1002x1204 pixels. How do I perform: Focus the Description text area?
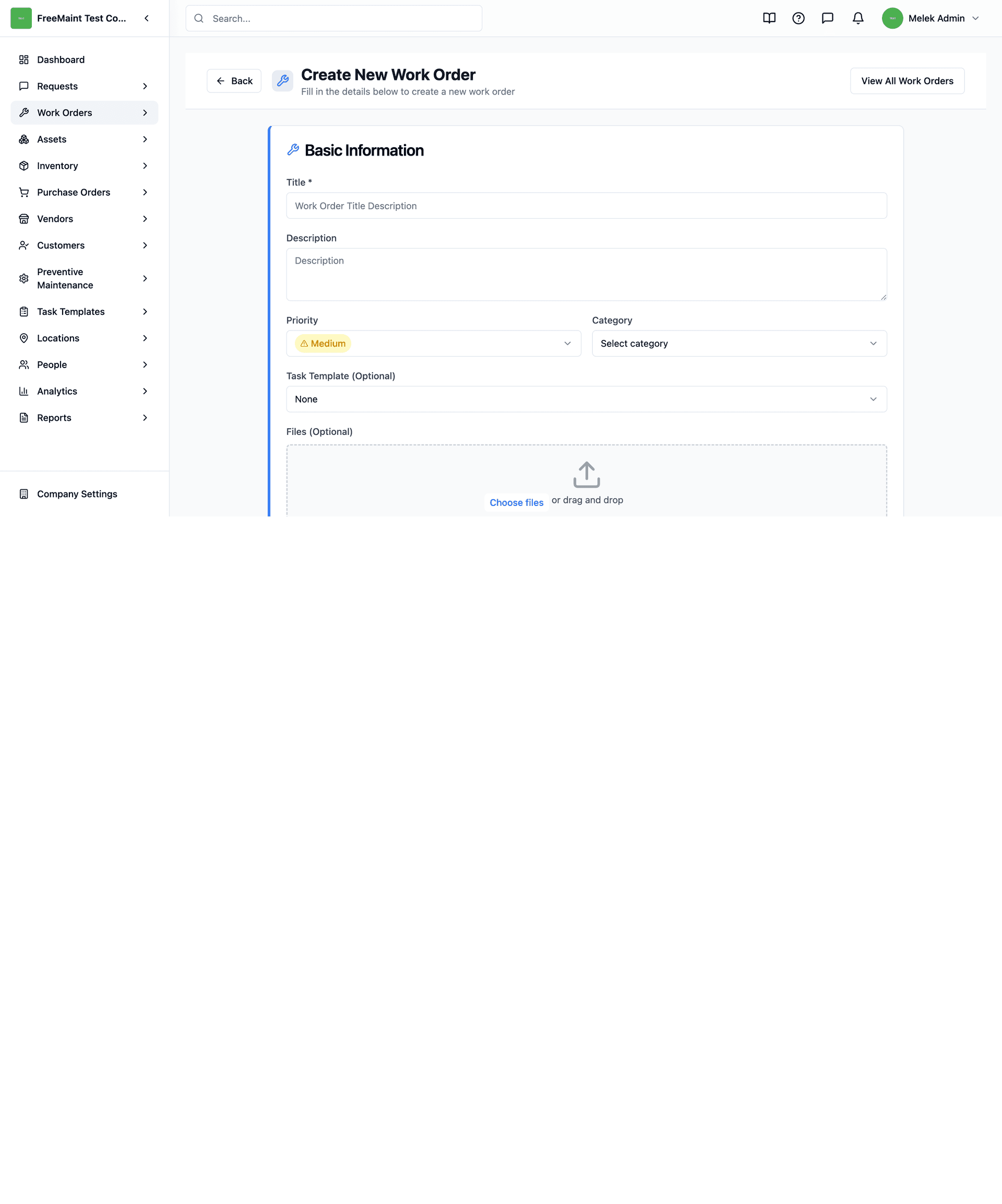pos(587,274)
